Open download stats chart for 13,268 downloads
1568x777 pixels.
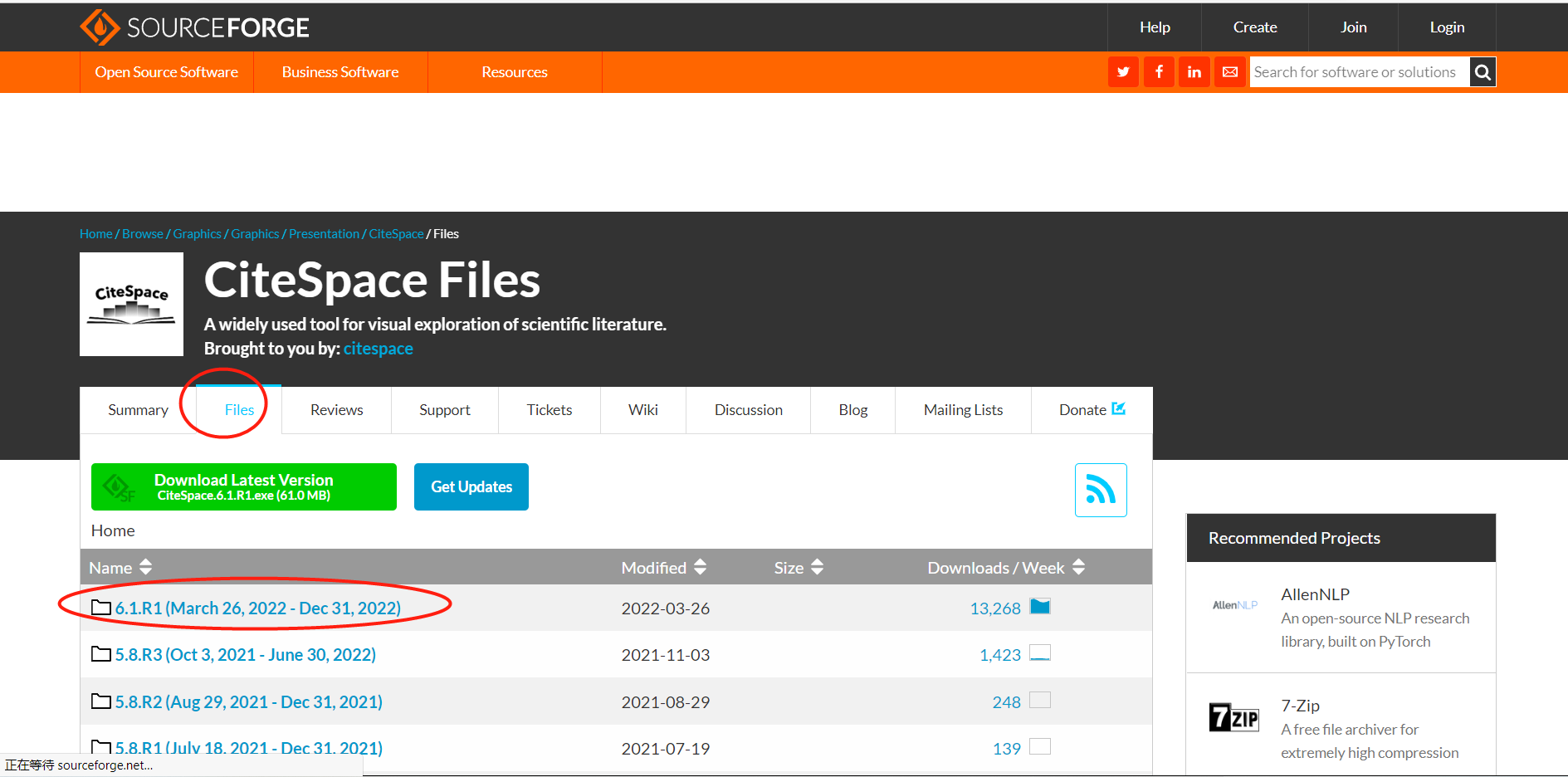coord(1041,607)
